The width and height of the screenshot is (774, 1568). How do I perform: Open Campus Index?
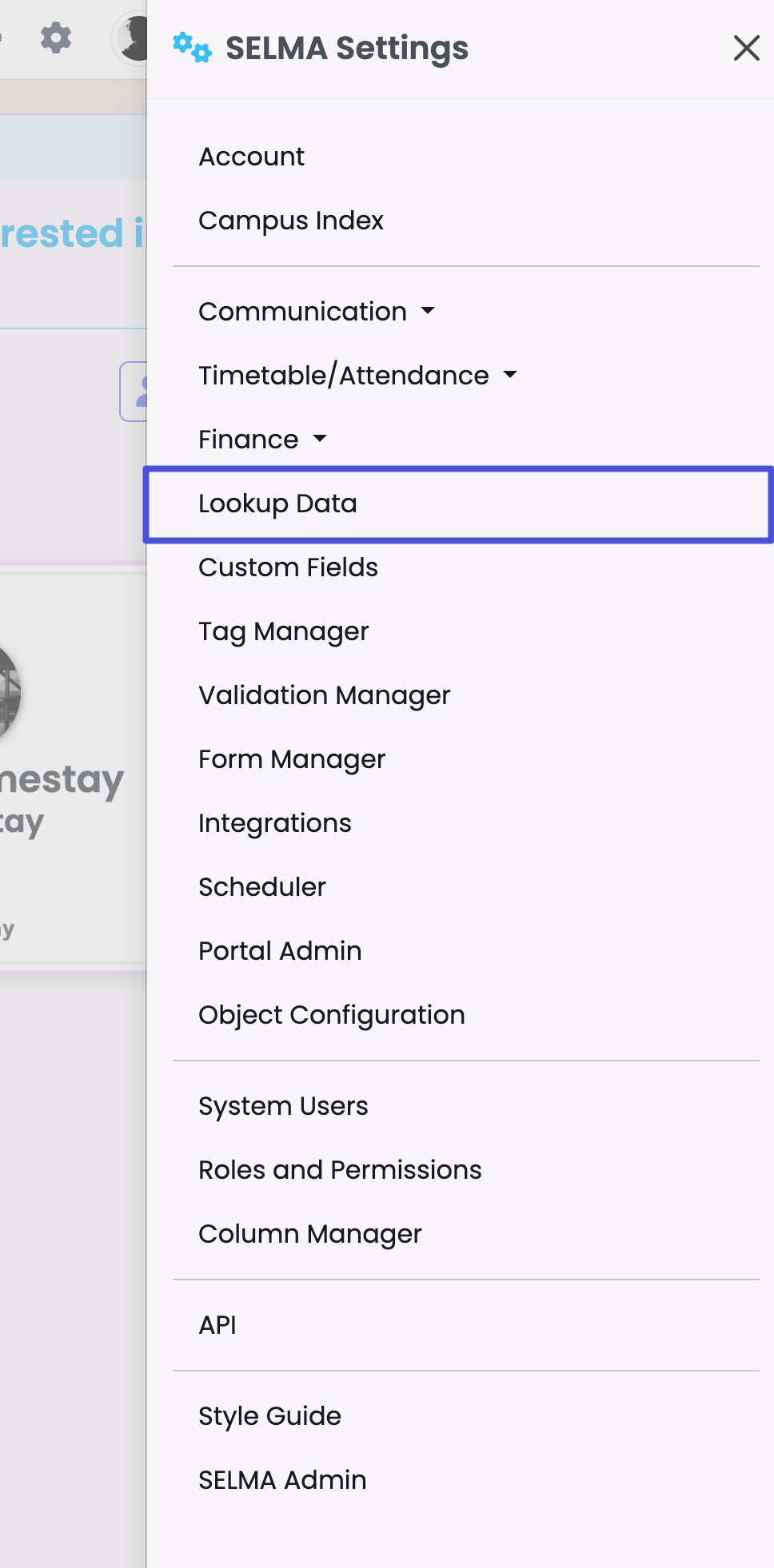point(291,221)
